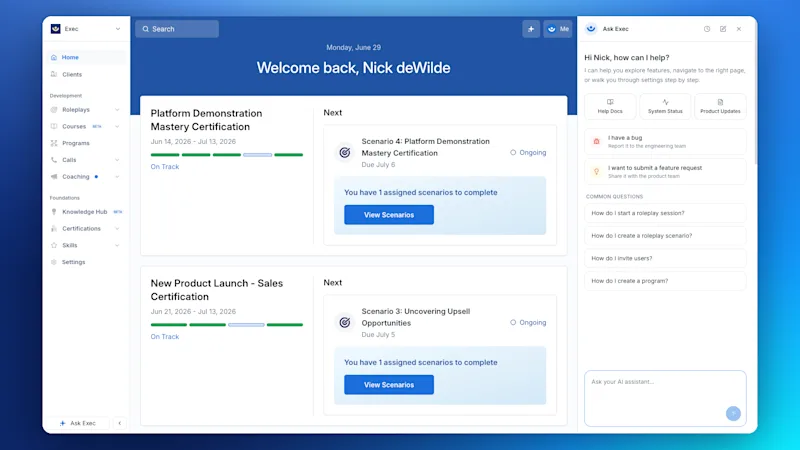800x450 pixels.
Task: Open Skills in sidebar
Action: coord(69,245)
